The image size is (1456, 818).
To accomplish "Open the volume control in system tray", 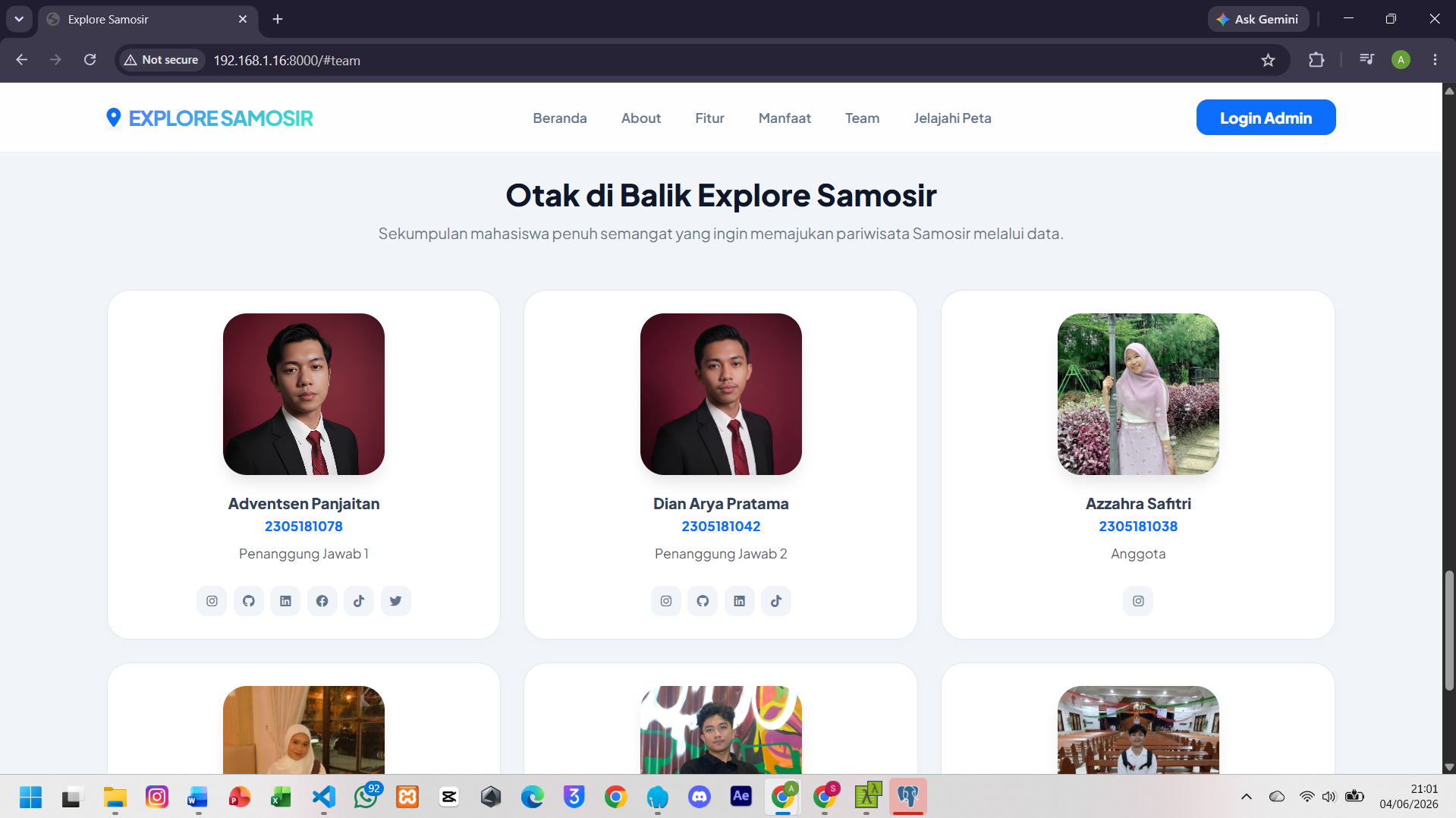I will coord(1329,797).
